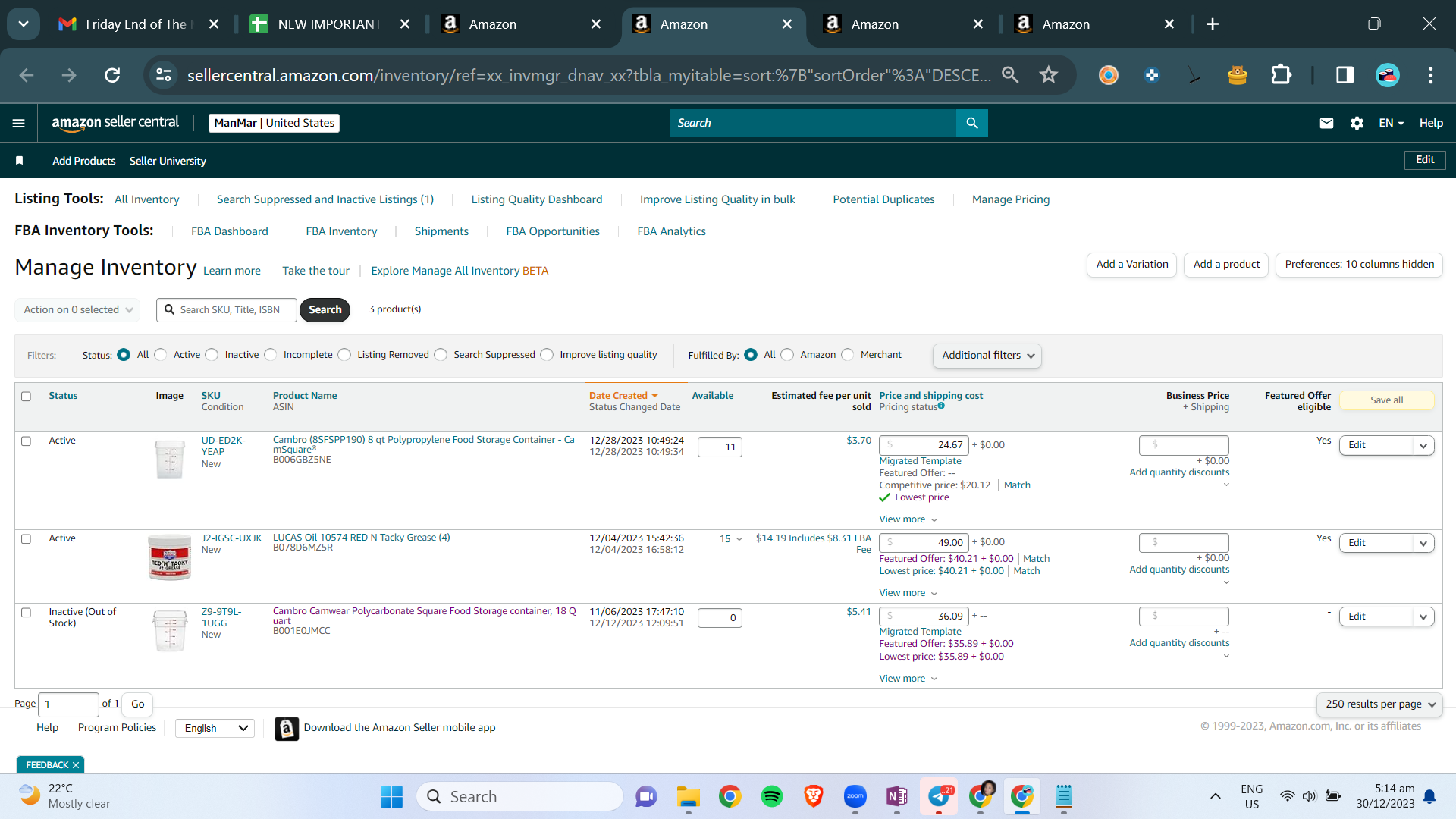The image size is (1456, 819).
Task: Toggle the browser side panel icon
Action: pos(1345,75)
